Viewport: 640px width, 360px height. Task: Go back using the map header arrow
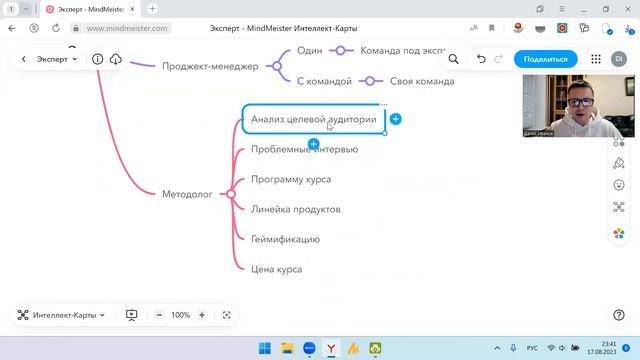(24, 59)
